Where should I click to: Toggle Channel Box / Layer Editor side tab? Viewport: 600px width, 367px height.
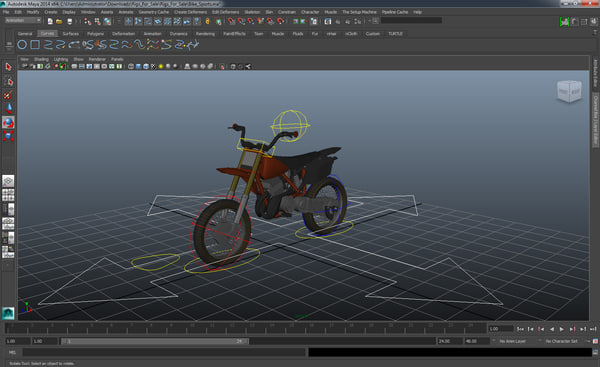point(595,120)
